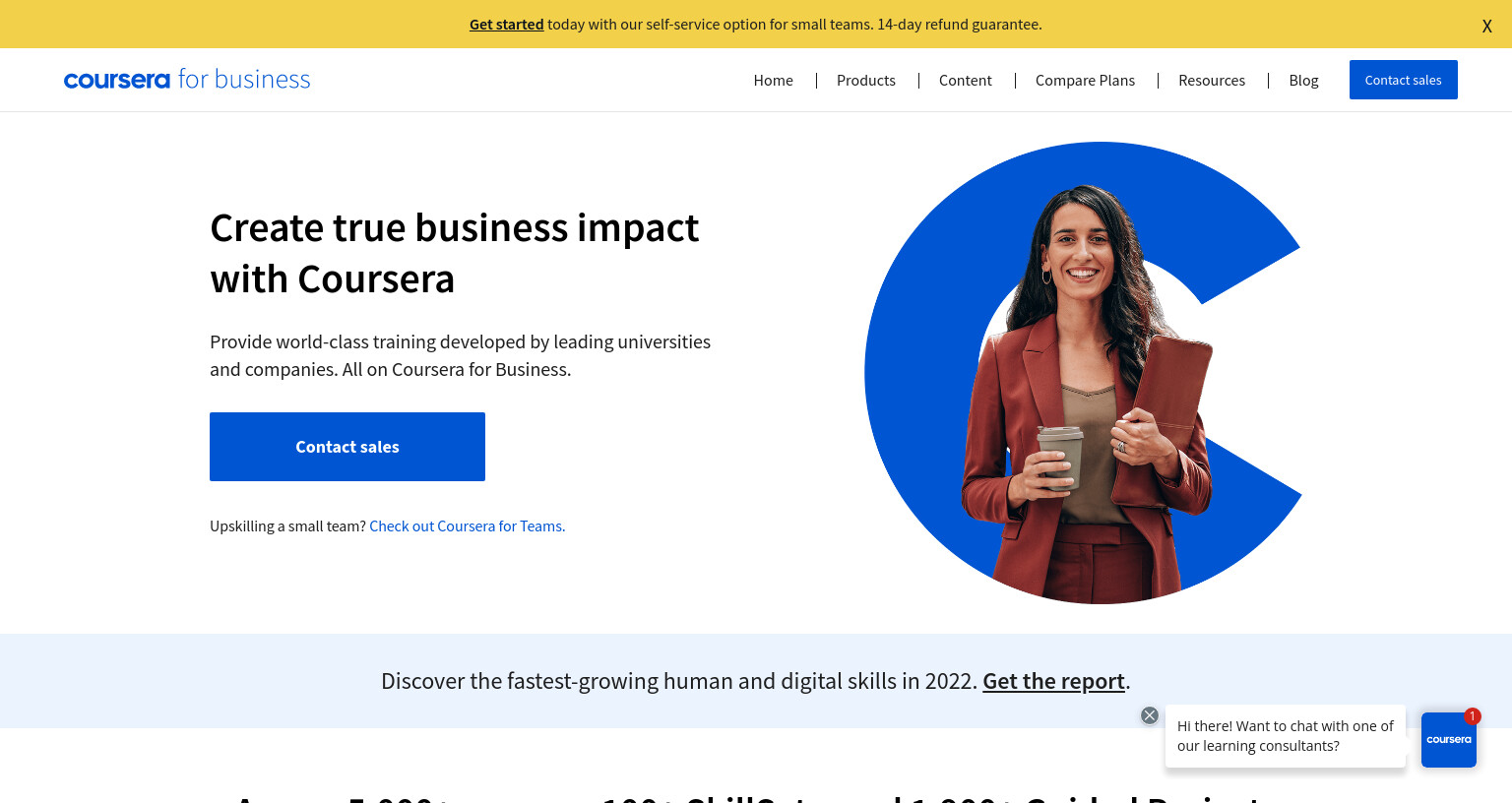Open the Home menu item
This screenshot has height=803, width=1512.
(x=774, y=81)
